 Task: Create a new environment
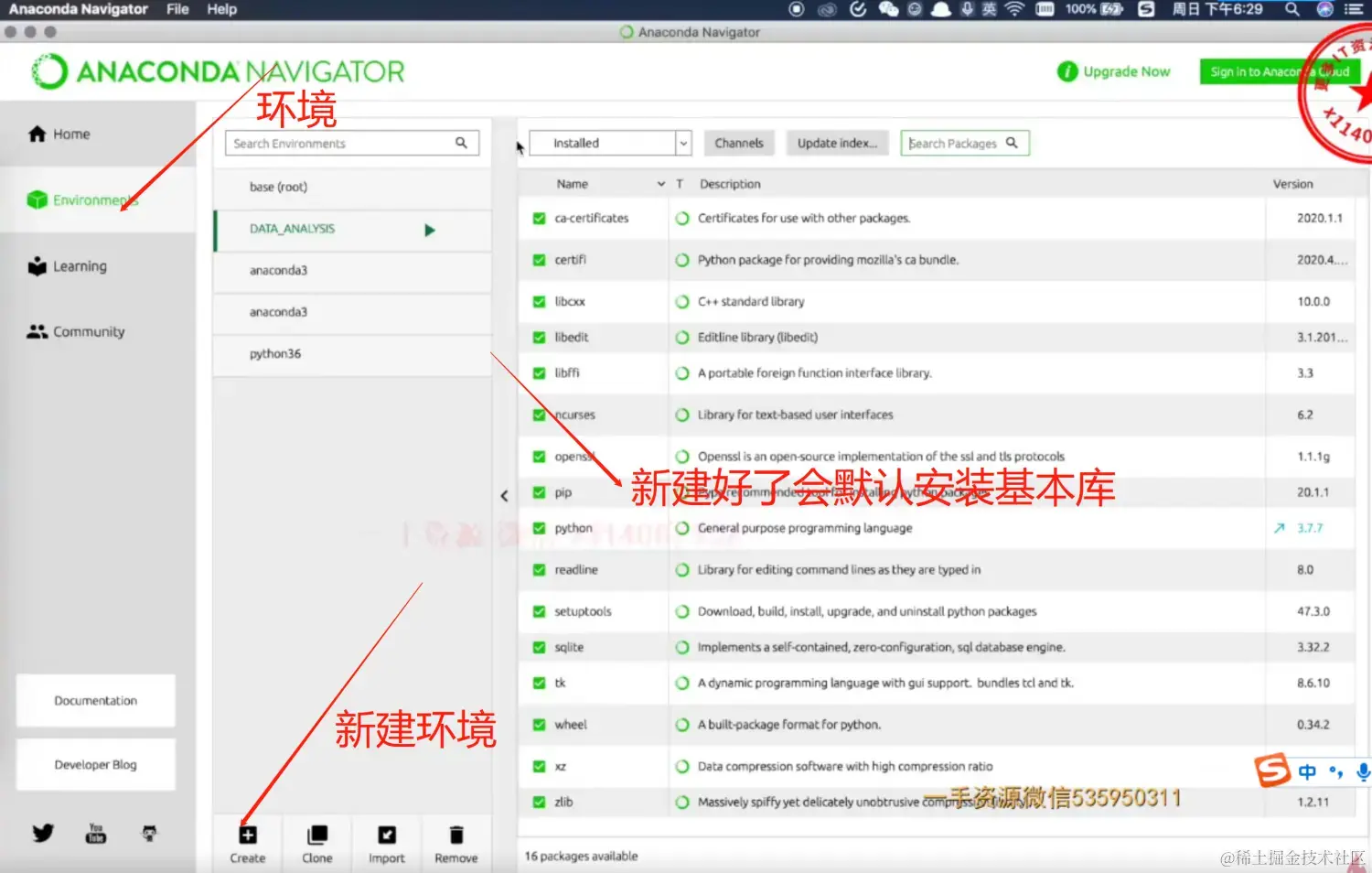click(x=248, y=844)
